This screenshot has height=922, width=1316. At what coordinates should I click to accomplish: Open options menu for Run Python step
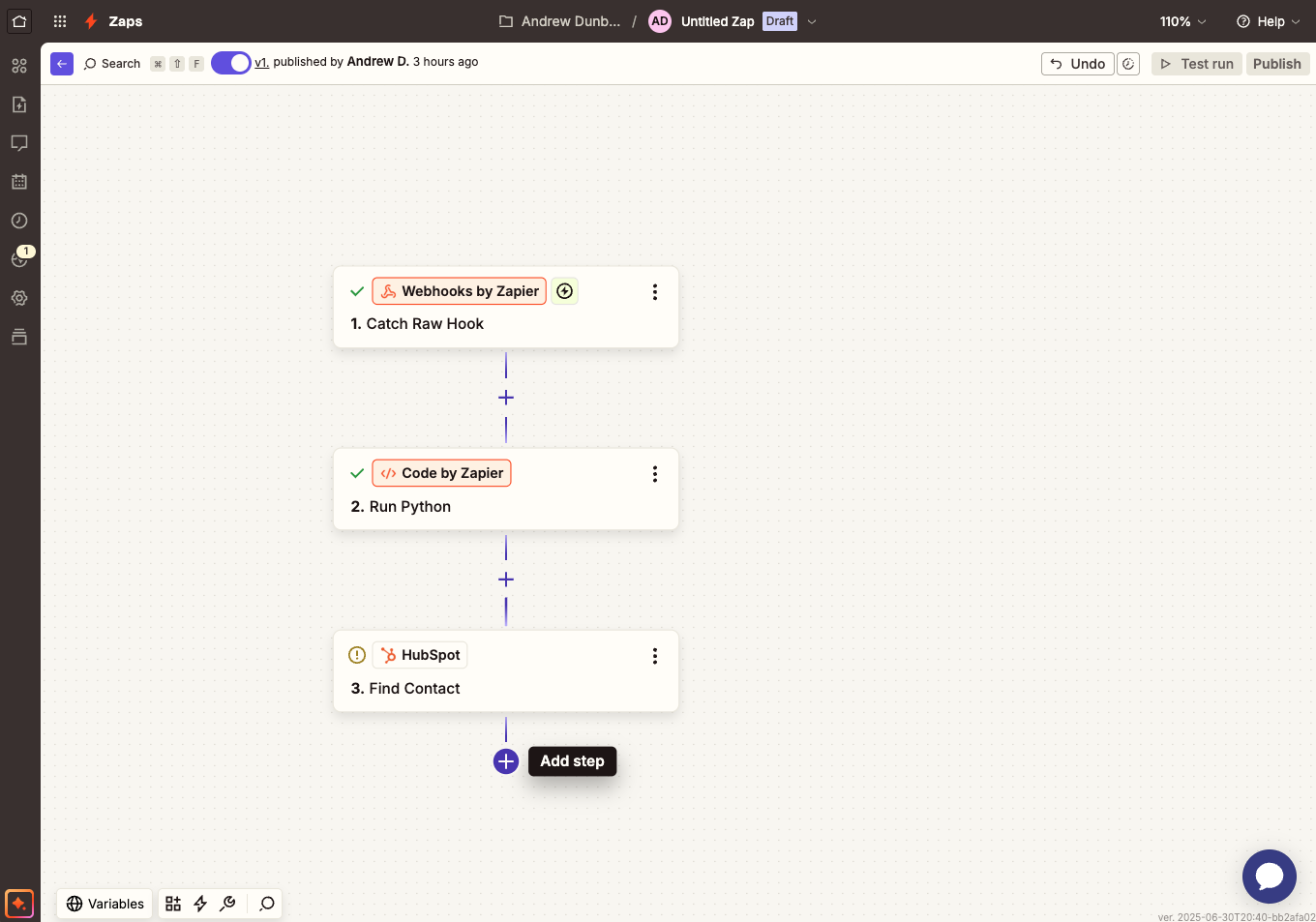point(655,474)
